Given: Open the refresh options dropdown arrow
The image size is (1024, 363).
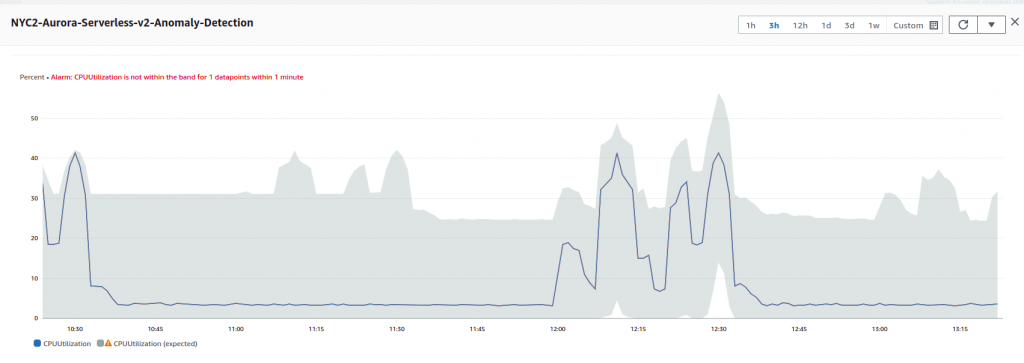Looking at the screenshot, I should [991, 25].
